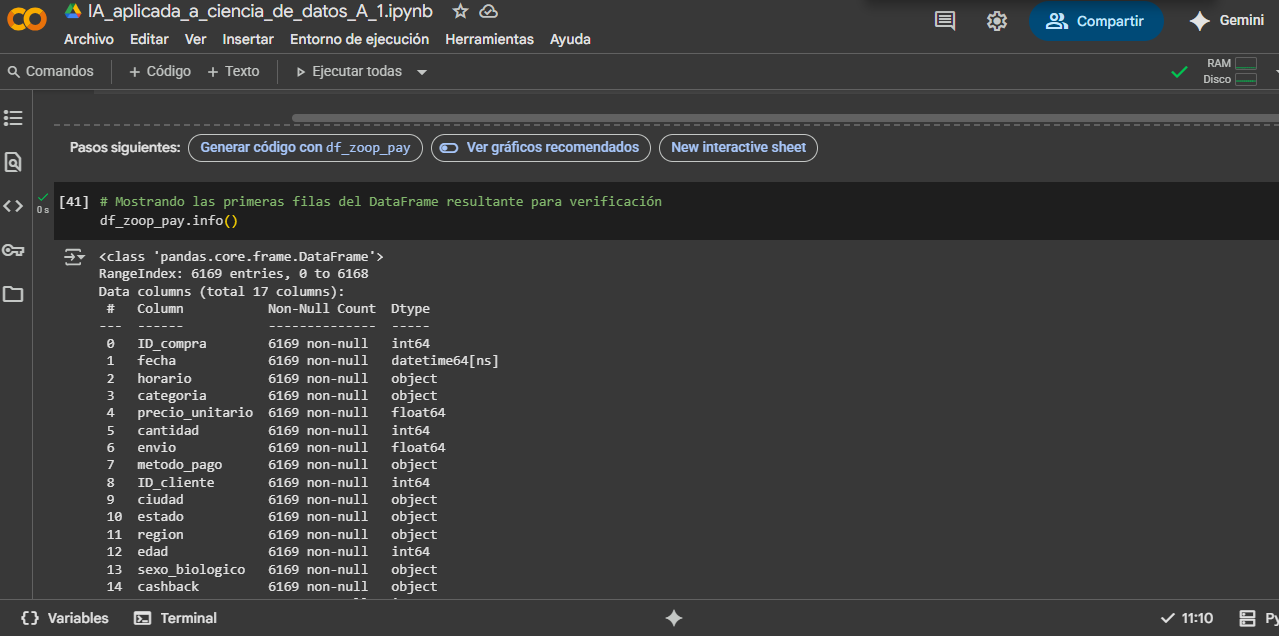The height and width of the screenshot is (636, 1279).
Task: Click the RangeIndex 6169 entries output line
Action: click(x=234, y=274)
